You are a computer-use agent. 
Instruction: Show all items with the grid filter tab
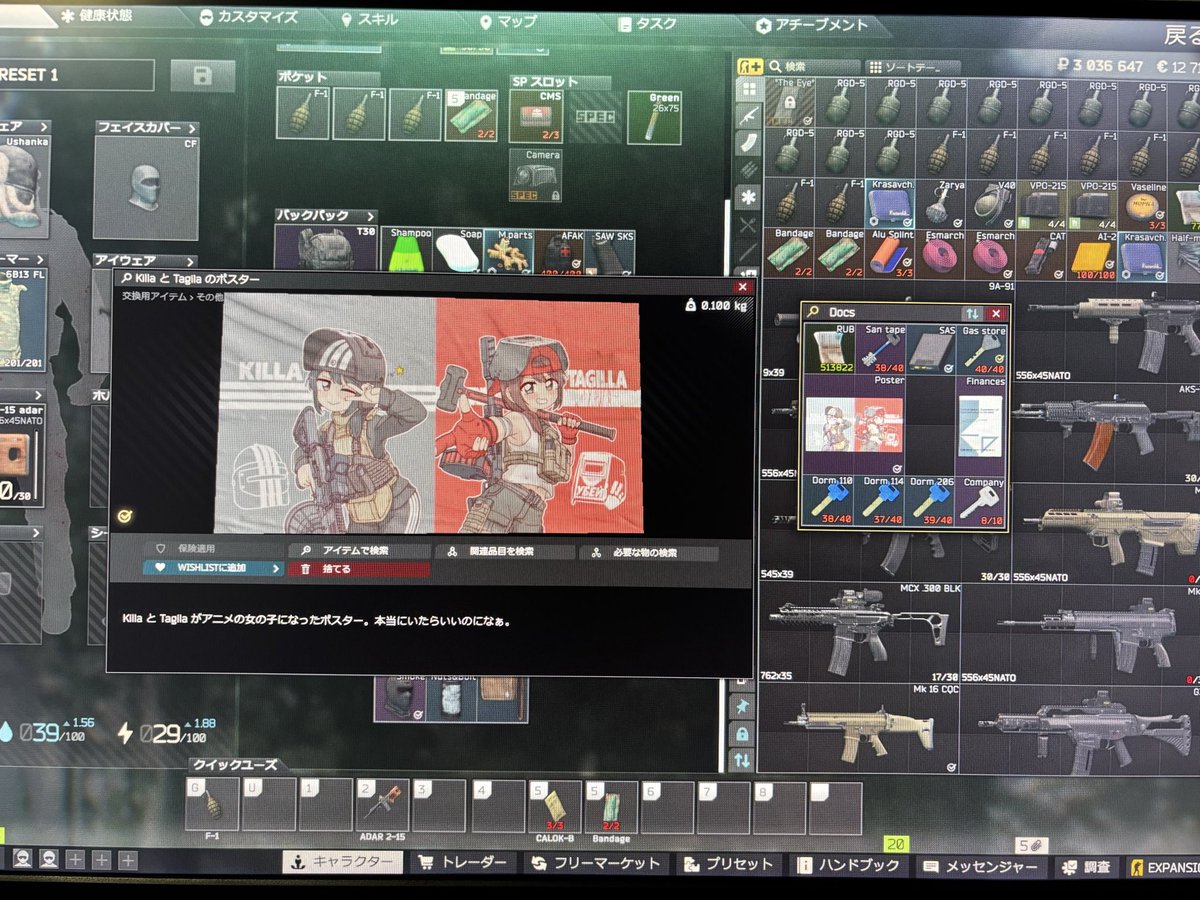tap(746, 90)
